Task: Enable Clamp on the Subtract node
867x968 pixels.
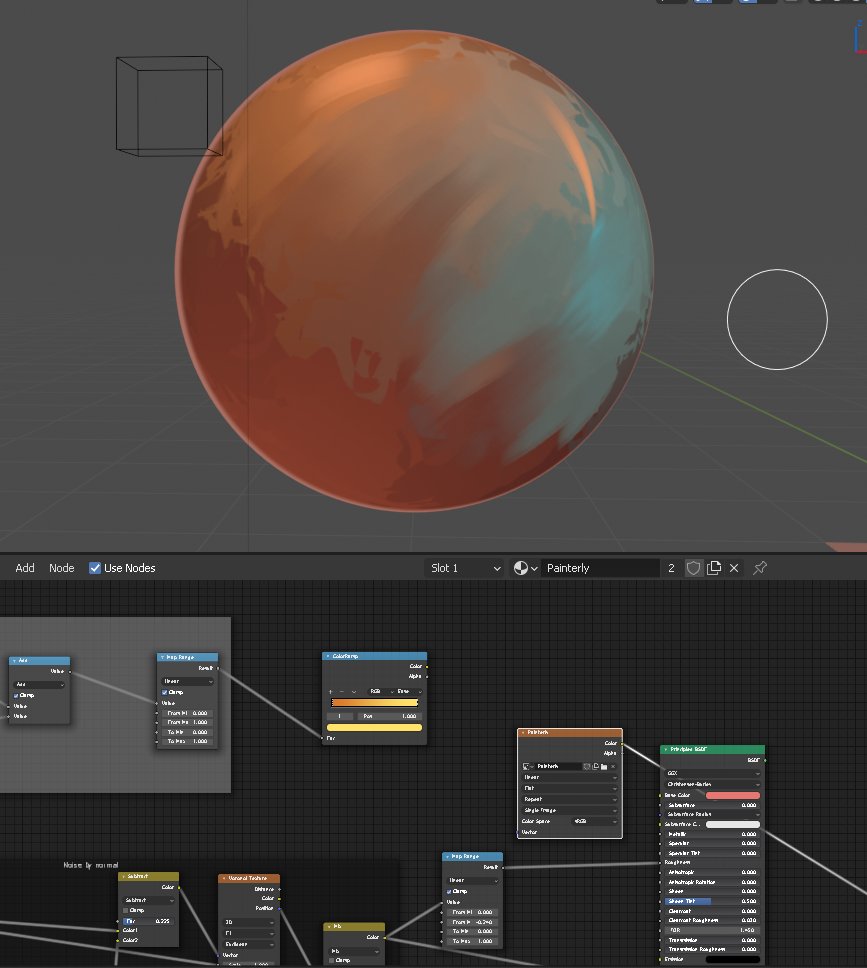Action: point(126,910)
